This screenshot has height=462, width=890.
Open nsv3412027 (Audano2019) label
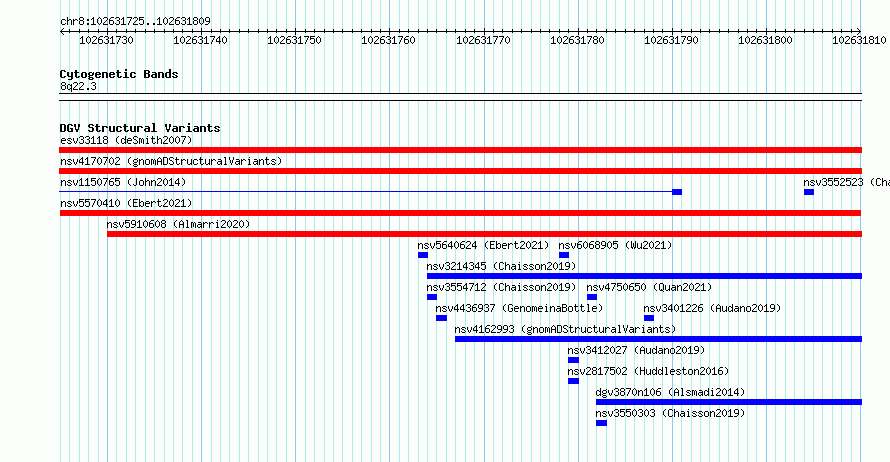[x=636, y=350]
